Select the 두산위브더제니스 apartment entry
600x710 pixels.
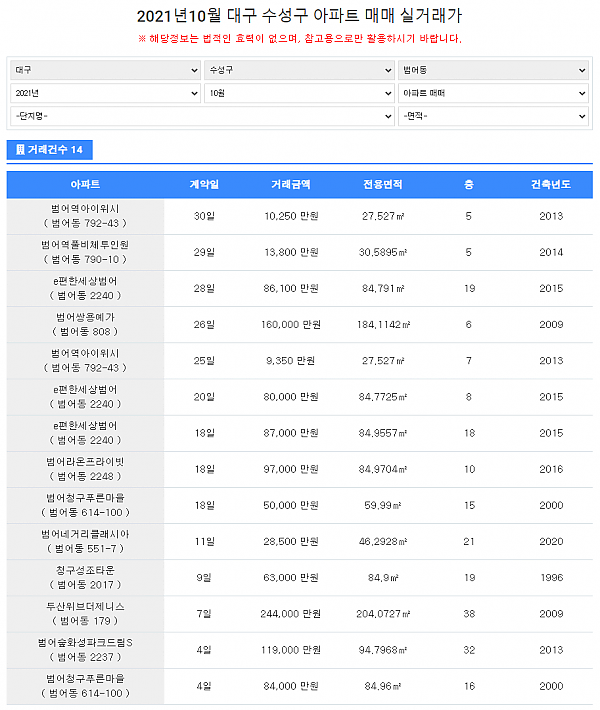tap(85, 613)
